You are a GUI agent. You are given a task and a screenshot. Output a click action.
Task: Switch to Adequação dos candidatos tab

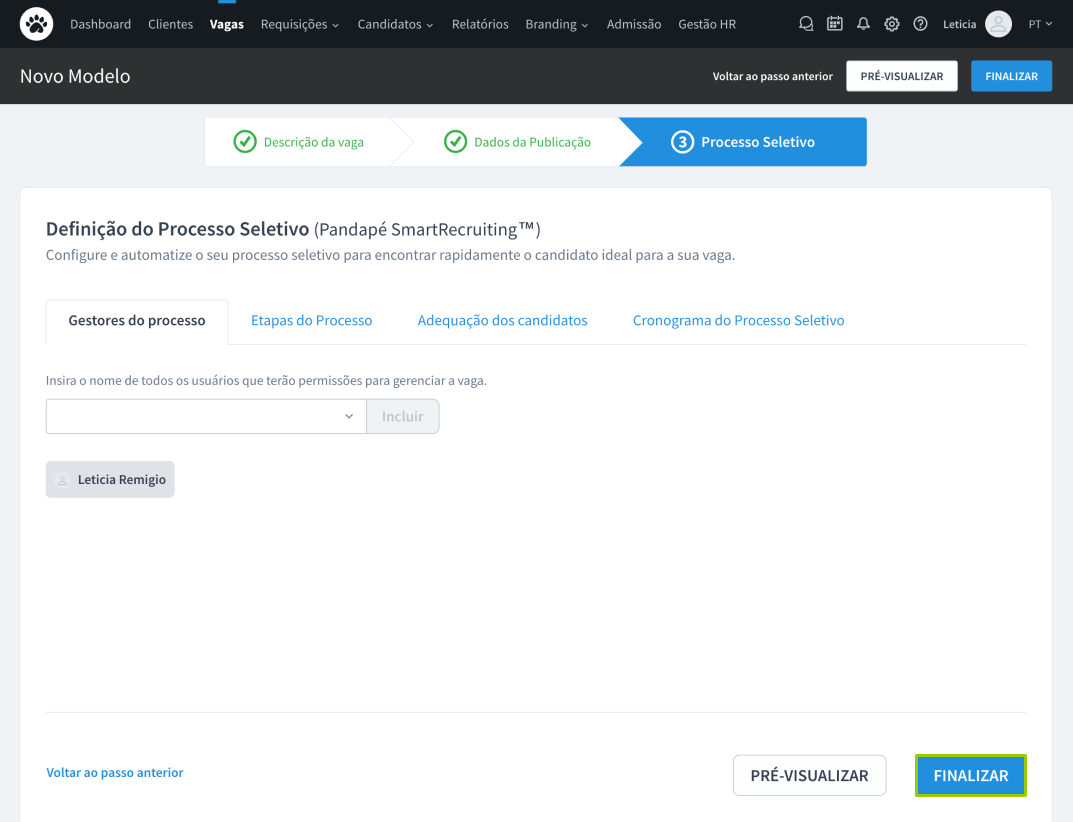pos(502,321)
